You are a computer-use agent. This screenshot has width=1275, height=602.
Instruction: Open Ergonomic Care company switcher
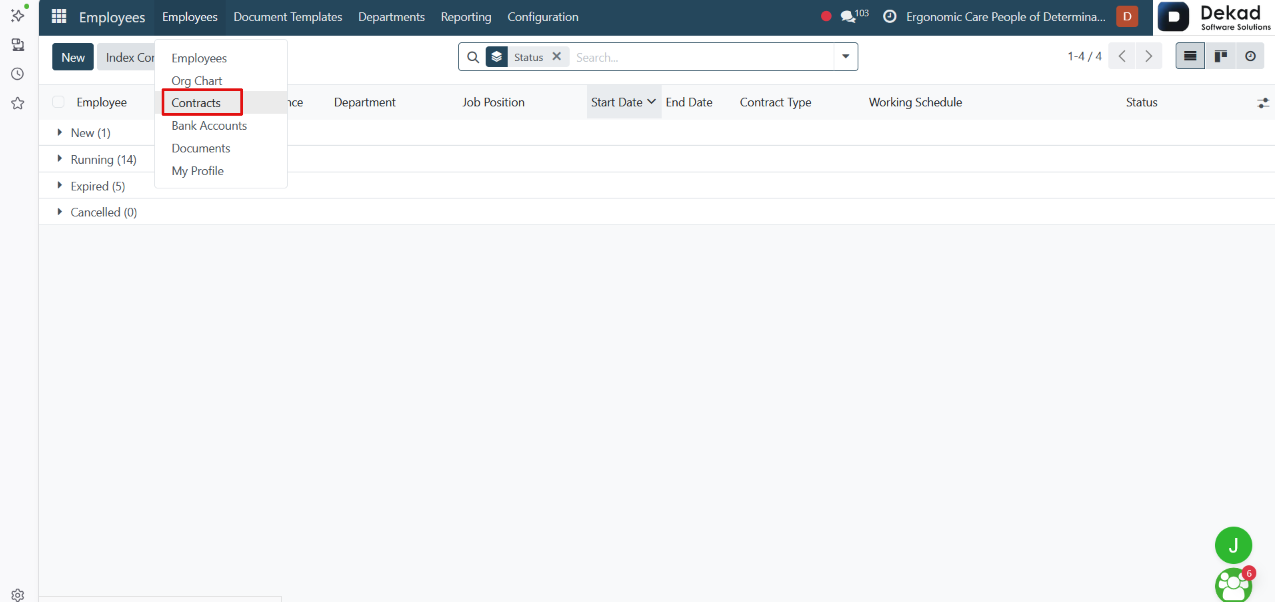click(x=1006, y=17)
